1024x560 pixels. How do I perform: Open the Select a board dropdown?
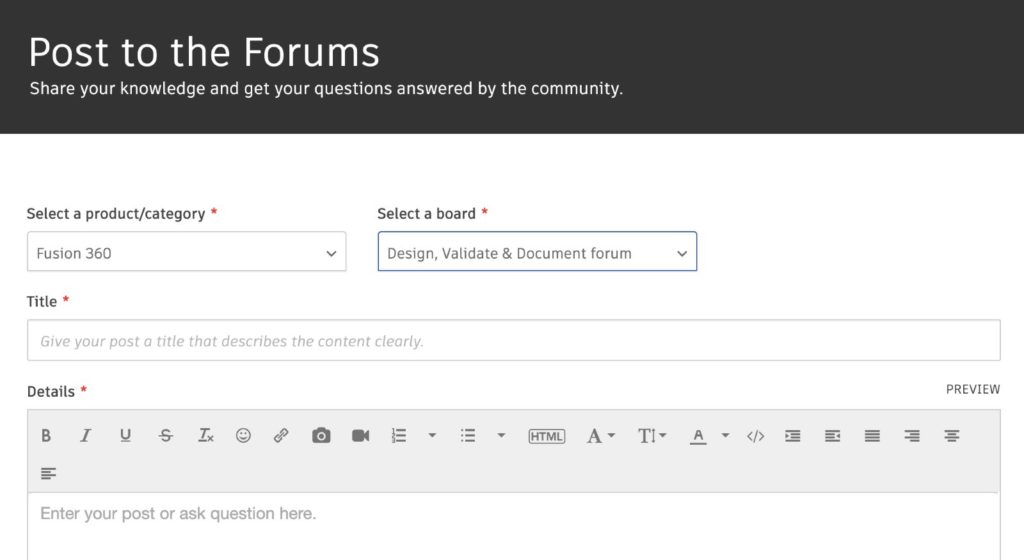tap(537, 253)
